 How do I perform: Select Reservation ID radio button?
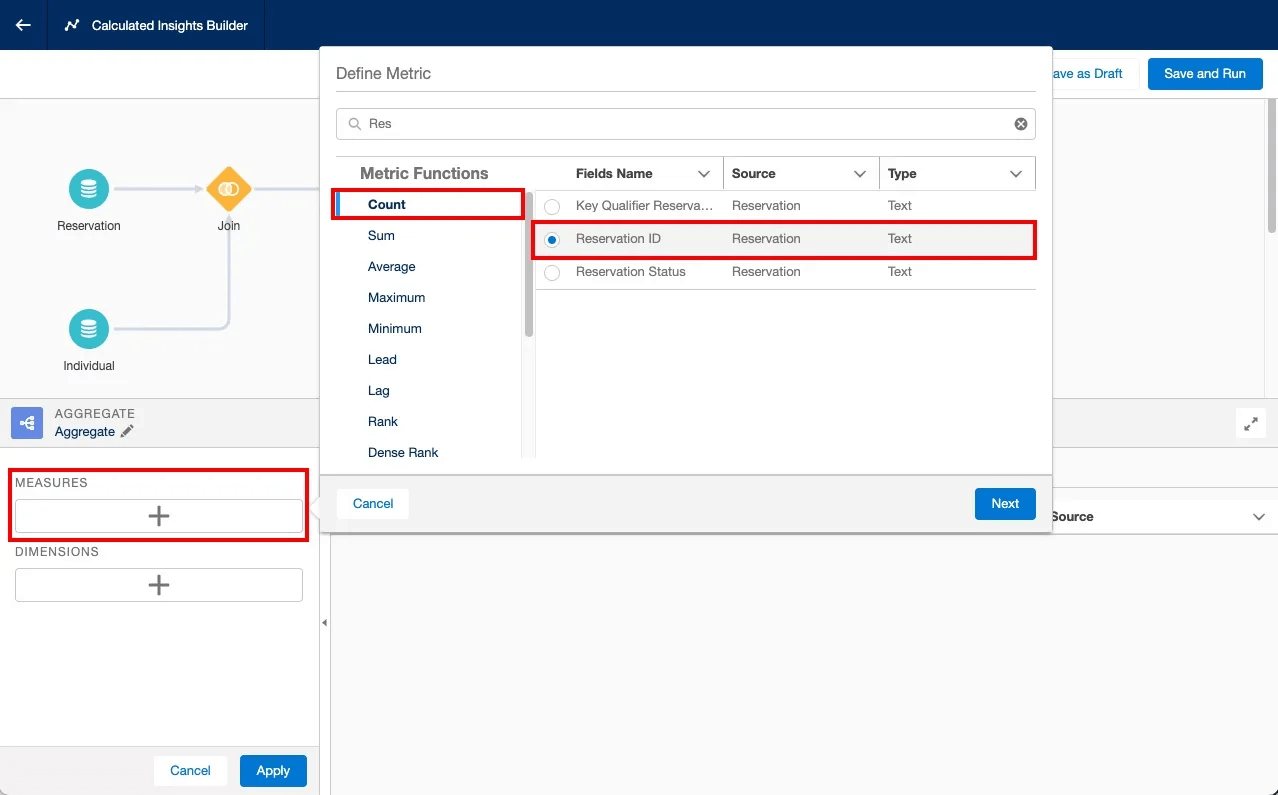(x=552, y=239)
